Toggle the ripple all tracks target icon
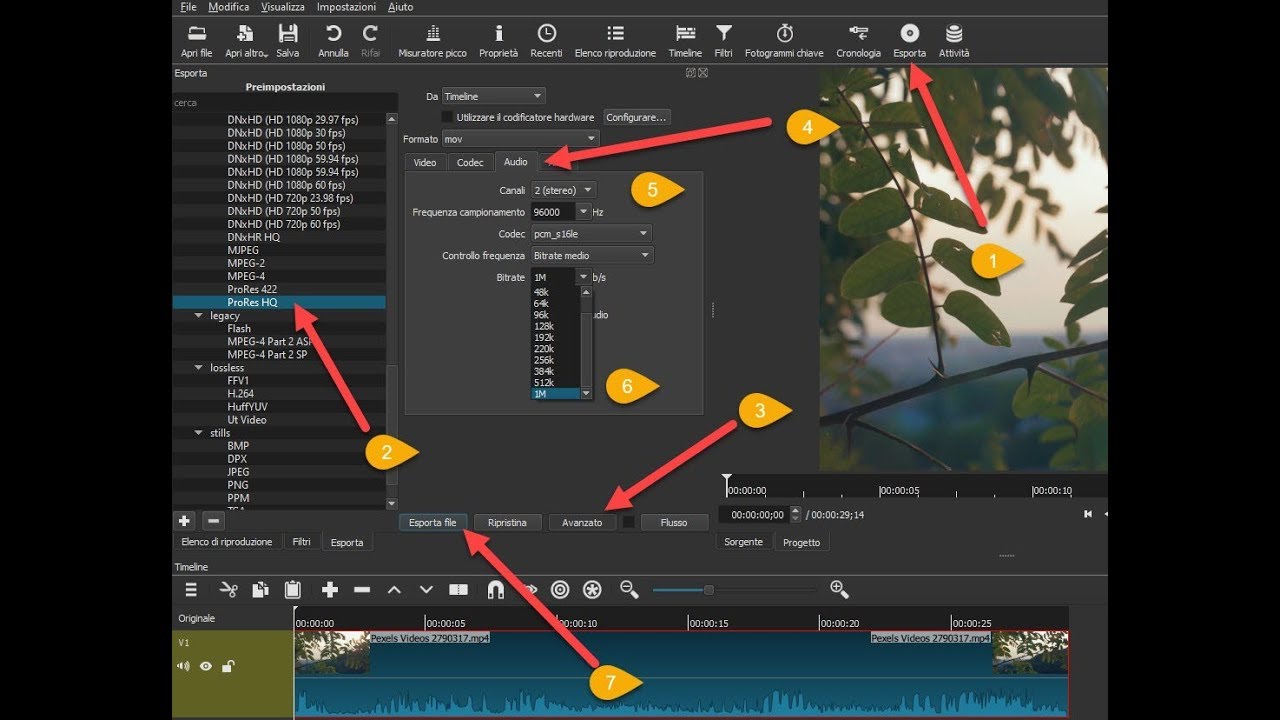The image size is (1280, 720). (x=560, y=590)
